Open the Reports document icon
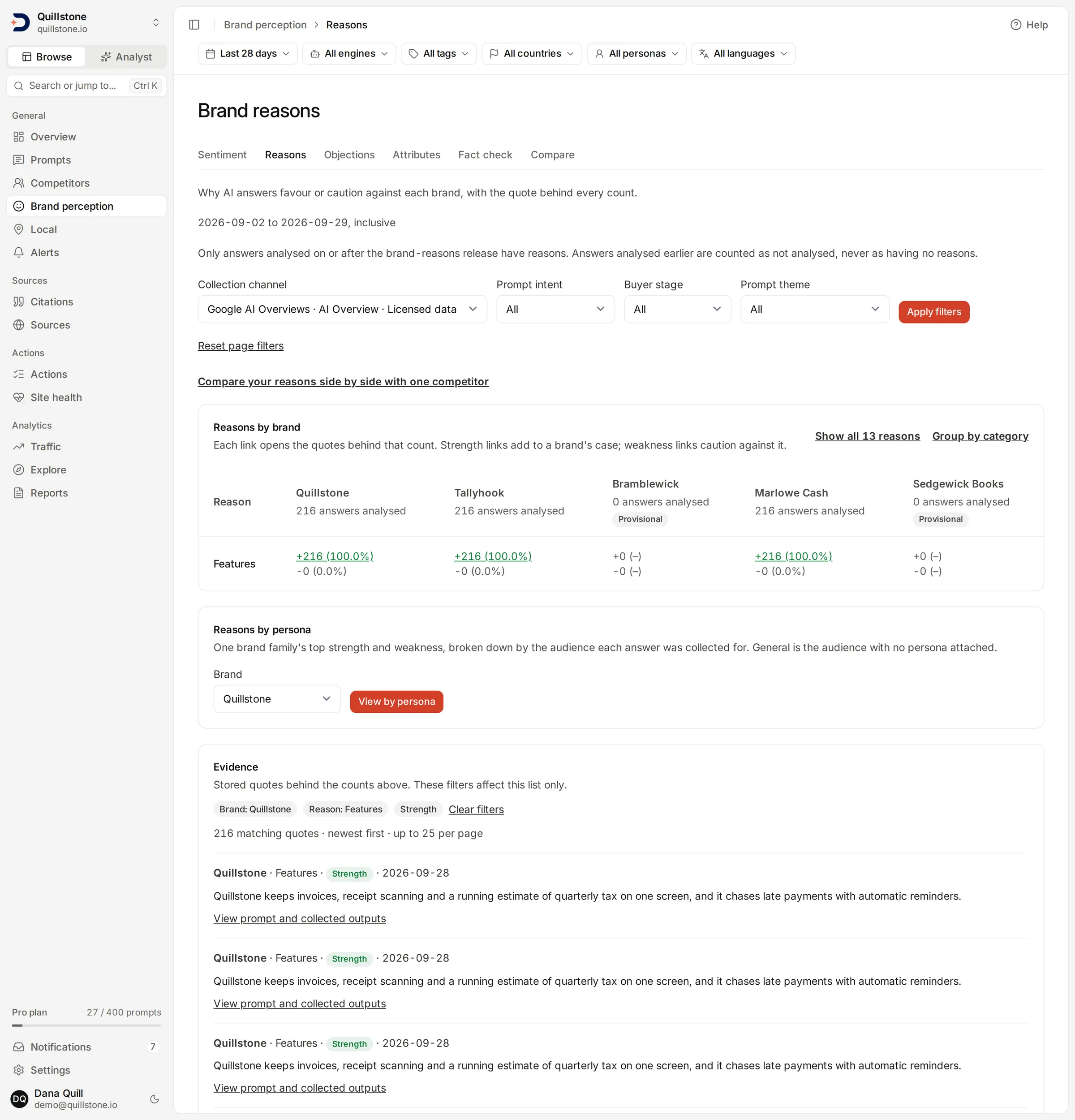The width and height of the screenshot is (1075, 1120). click(19, 493)
